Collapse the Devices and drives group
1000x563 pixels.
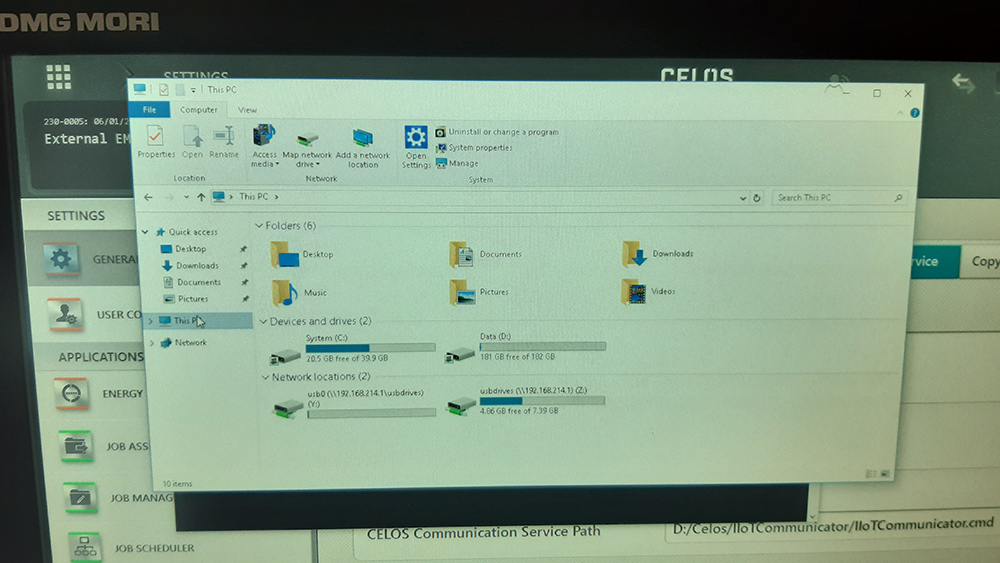pos(263,321)
